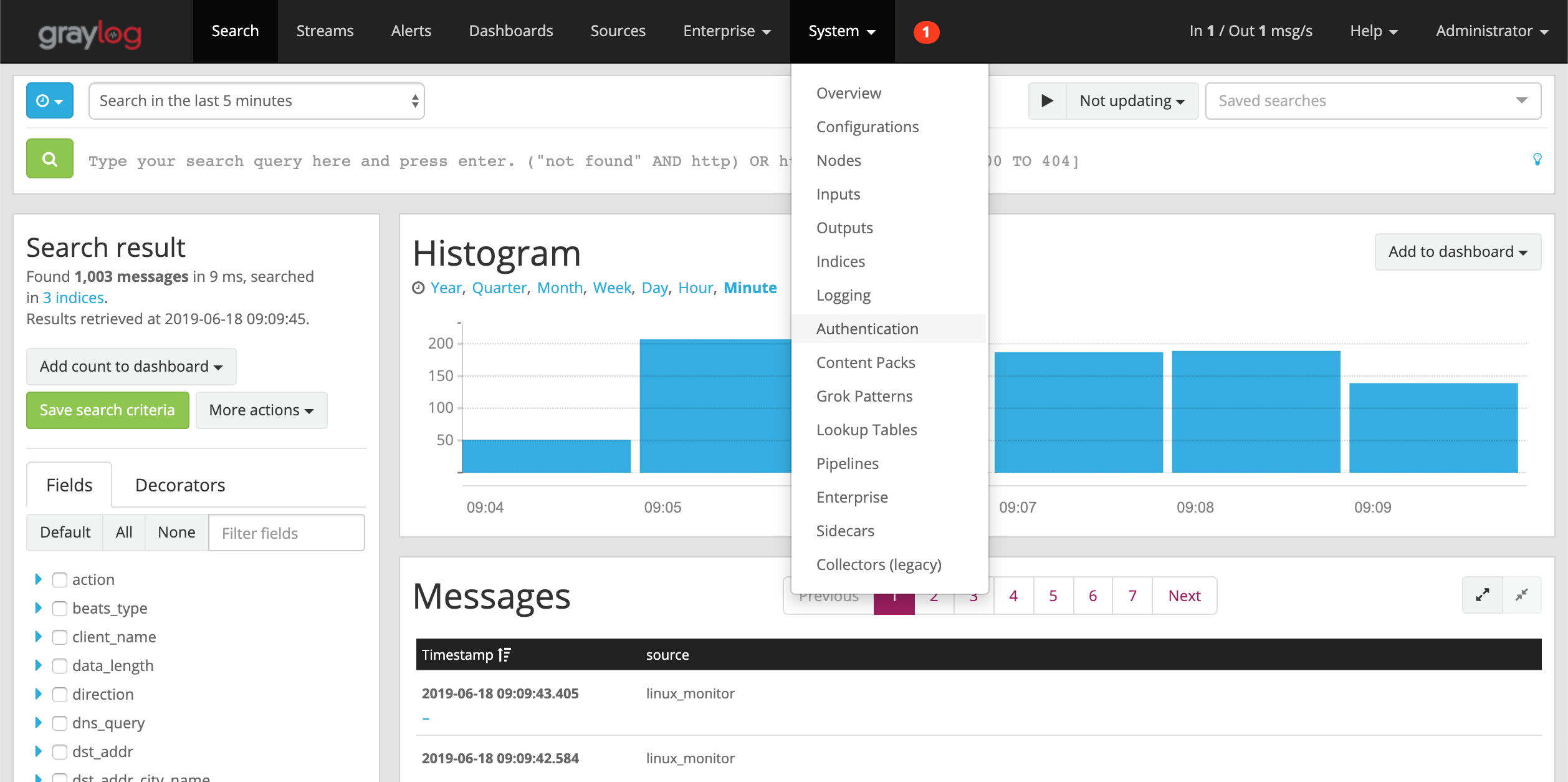Image resolution: width=1568 pixels, height=782 pixels.
Task: Click the 09:08 histogram bar
Action: point(1256,412)
